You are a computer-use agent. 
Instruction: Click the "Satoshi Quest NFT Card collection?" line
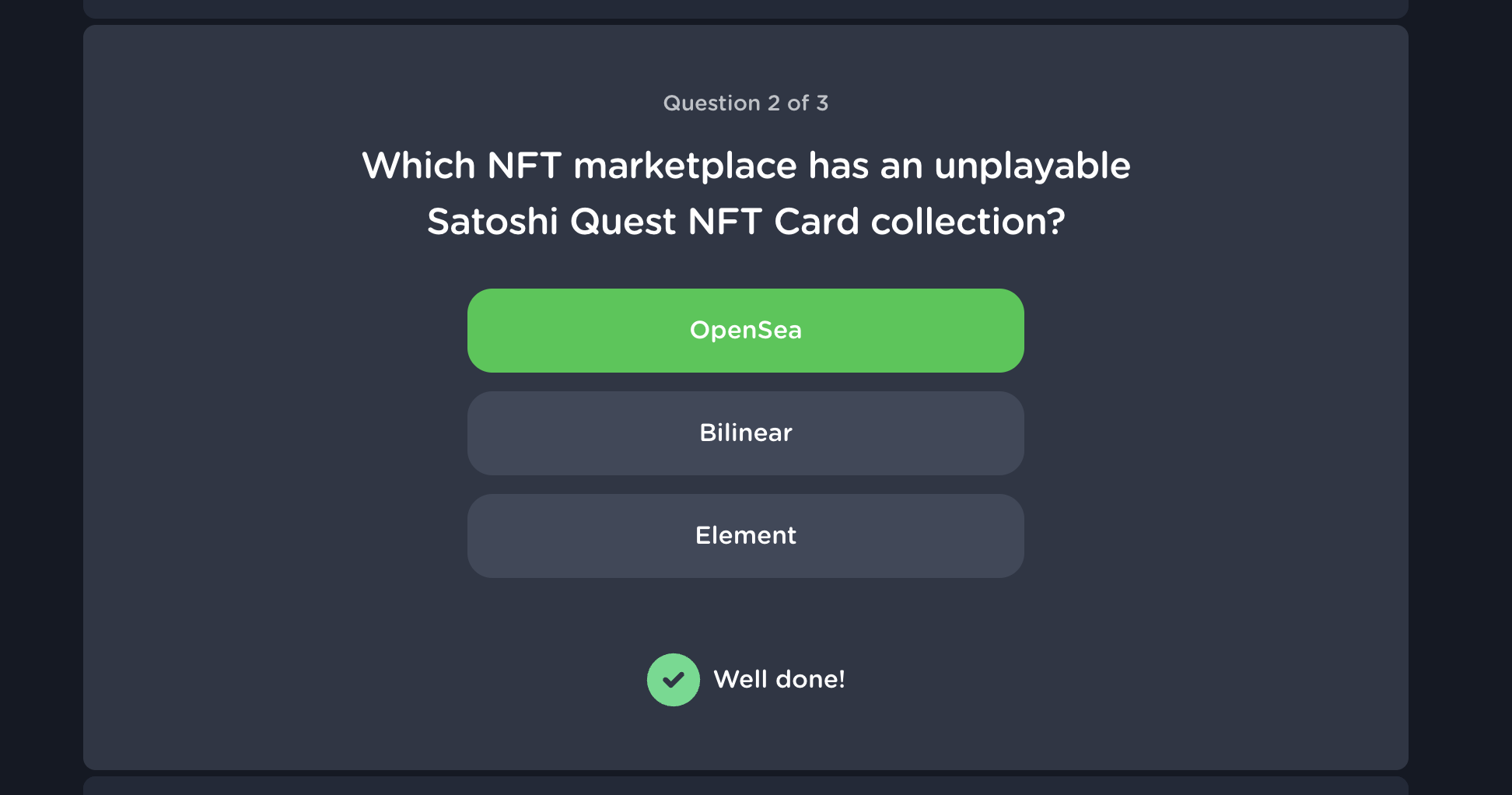pyautogui.click(x=745, y=222)
